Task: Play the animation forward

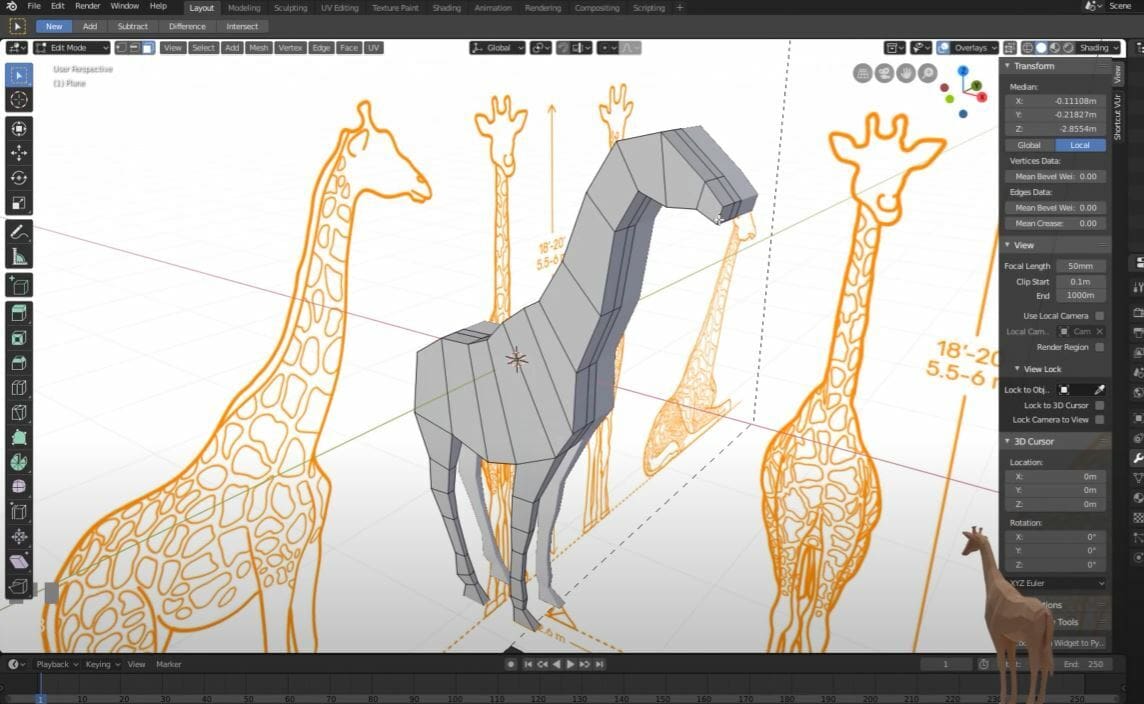Action: (570, 664)
